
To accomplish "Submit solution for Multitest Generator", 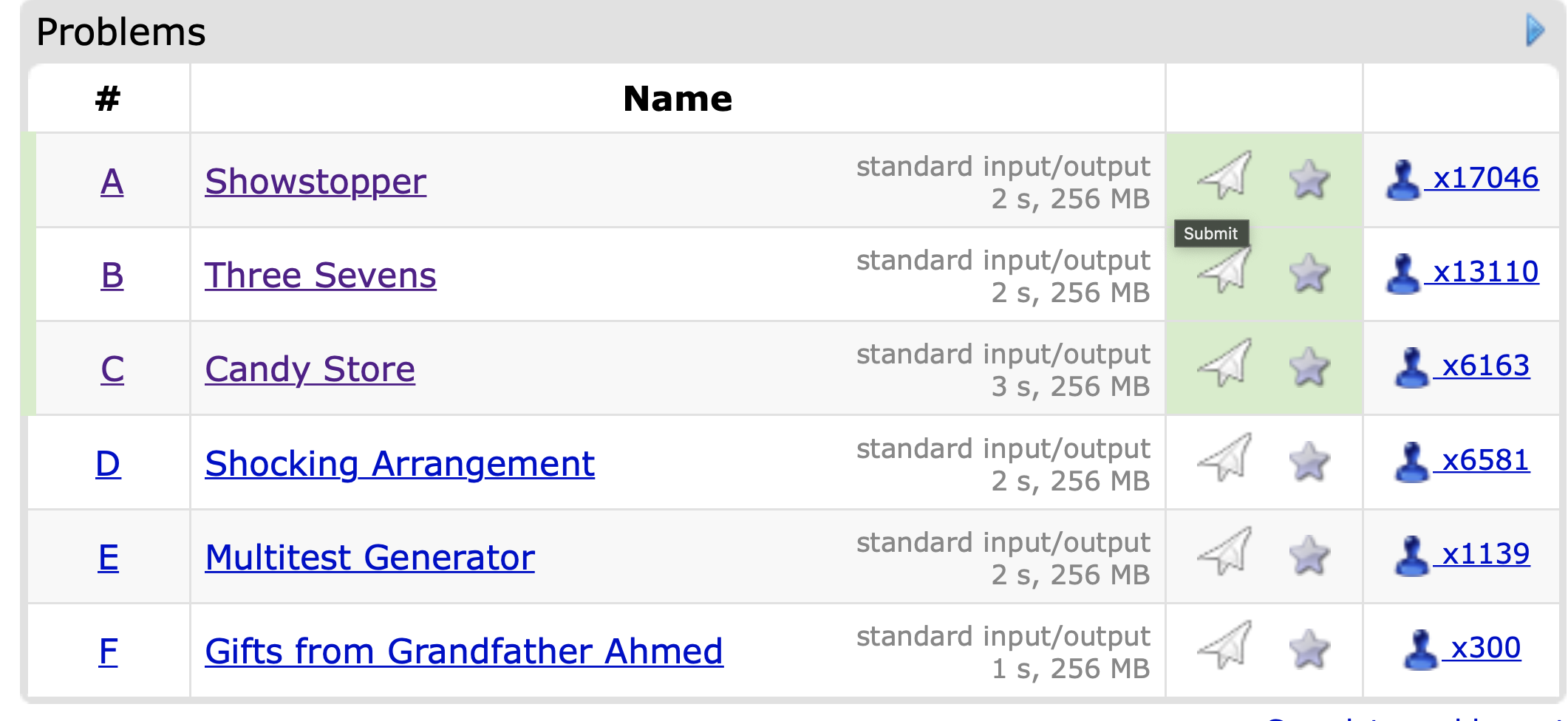I will (1225, 552).
